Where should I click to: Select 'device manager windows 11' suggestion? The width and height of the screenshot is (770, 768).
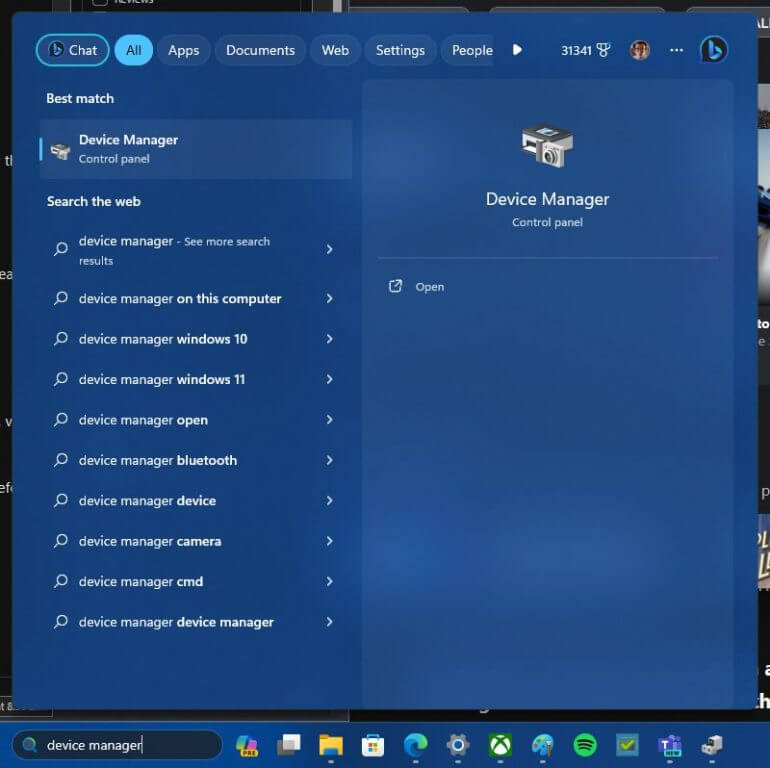coord(194,379)
